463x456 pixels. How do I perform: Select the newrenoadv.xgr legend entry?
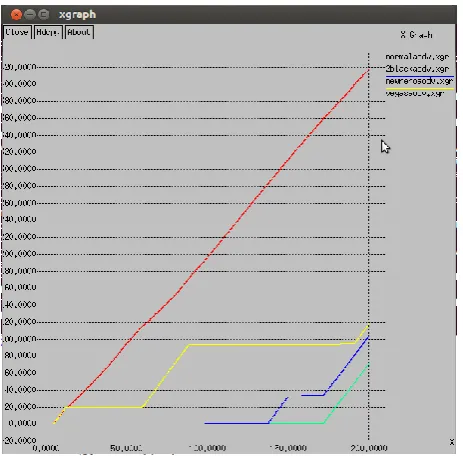tap(419, 81)
